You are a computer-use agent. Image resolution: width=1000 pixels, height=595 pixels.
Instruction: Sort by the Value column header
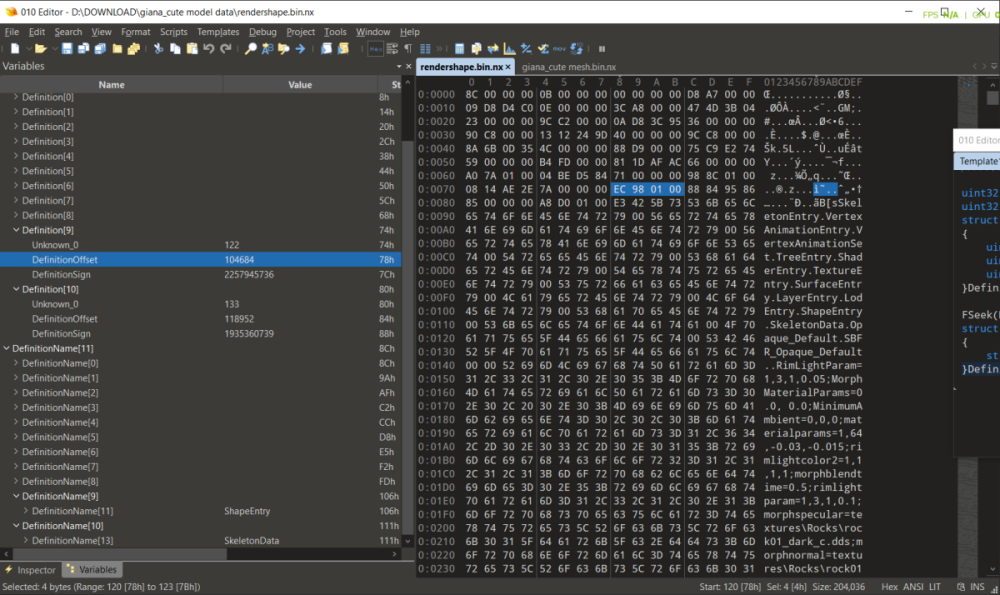pyautogui.click(x=300, y=85)
